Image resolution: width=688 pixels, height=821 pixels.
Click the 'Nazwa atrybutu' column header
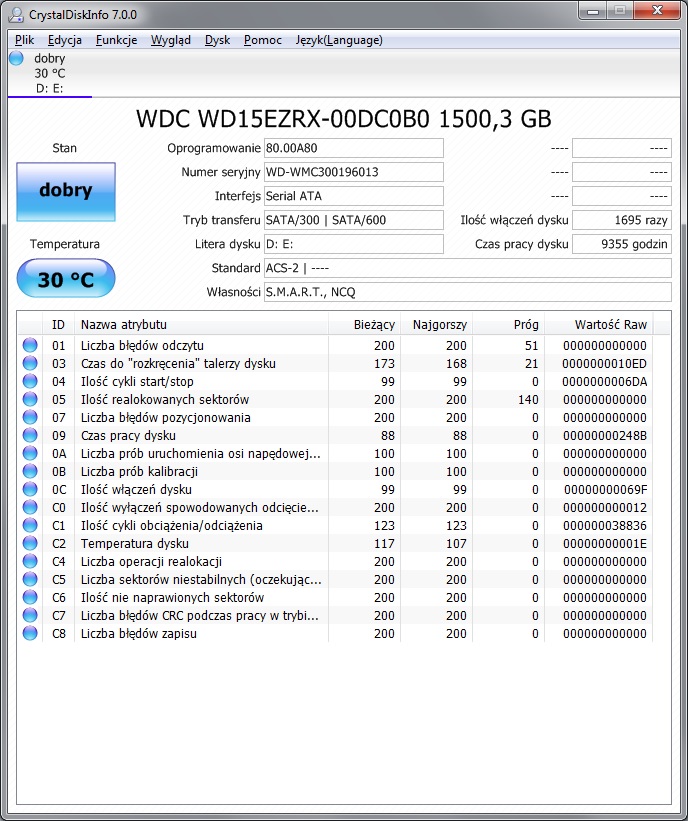(x=202, y=325)
